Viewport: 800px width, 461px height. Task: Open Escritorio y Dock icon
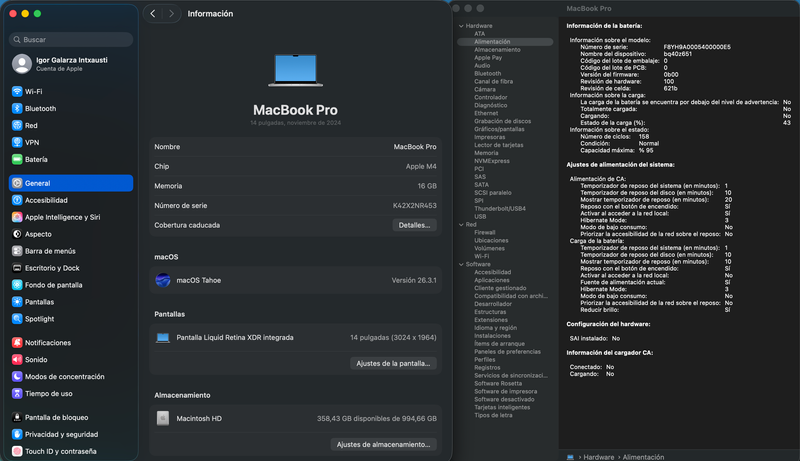point(17,268)
